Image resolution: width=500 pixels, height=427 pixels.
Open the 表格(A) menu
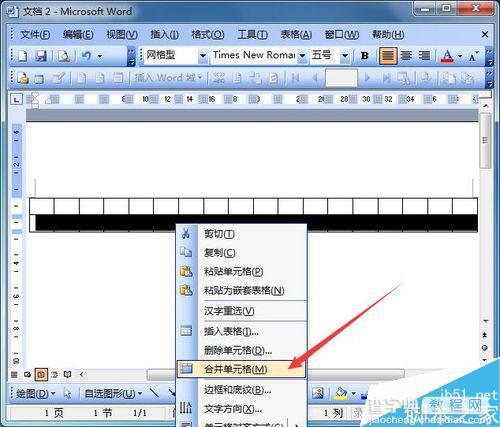tap(296, 35)
